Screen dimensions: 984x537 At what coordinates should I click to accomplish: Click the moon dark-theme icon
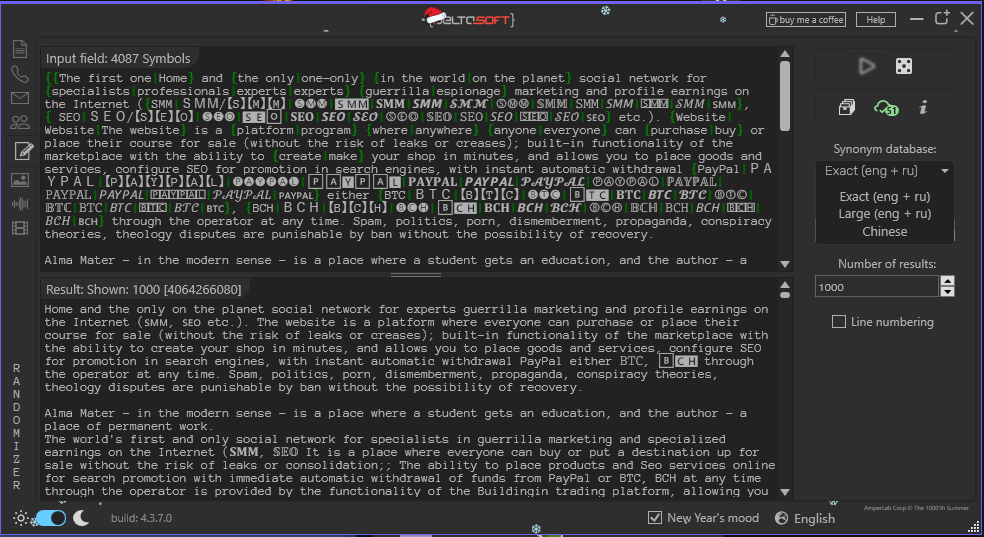[x=81, y=518]
